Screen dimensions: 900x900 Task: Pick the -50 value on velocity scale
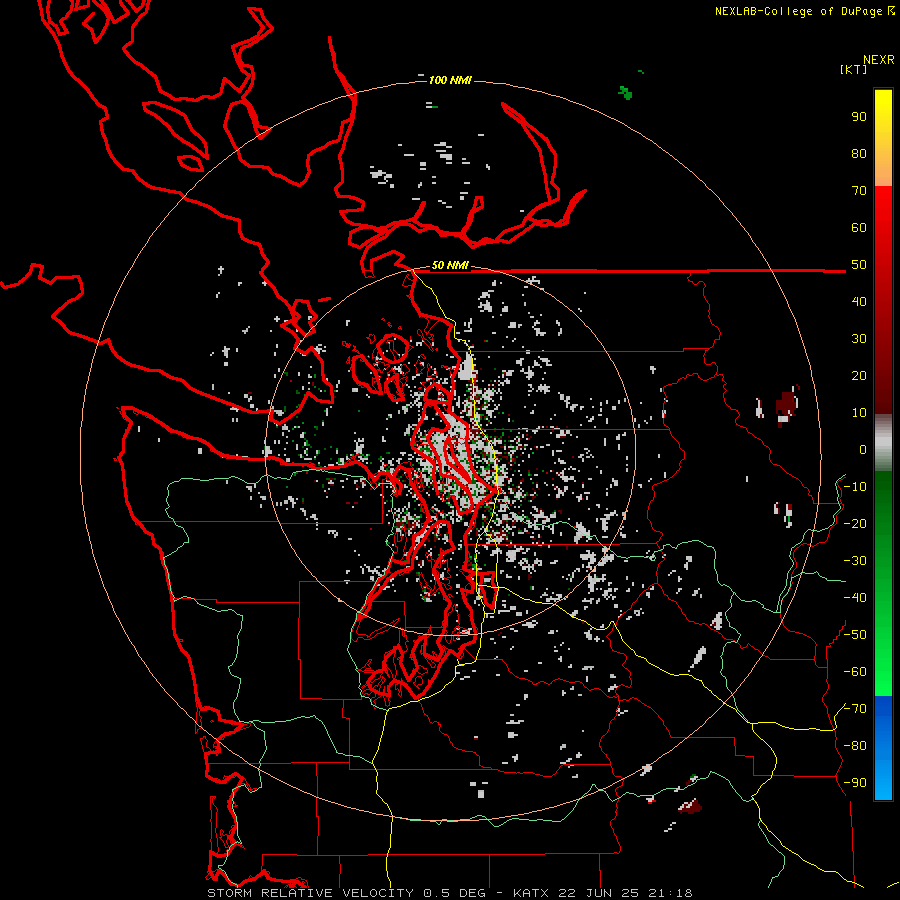click(855, 635)
